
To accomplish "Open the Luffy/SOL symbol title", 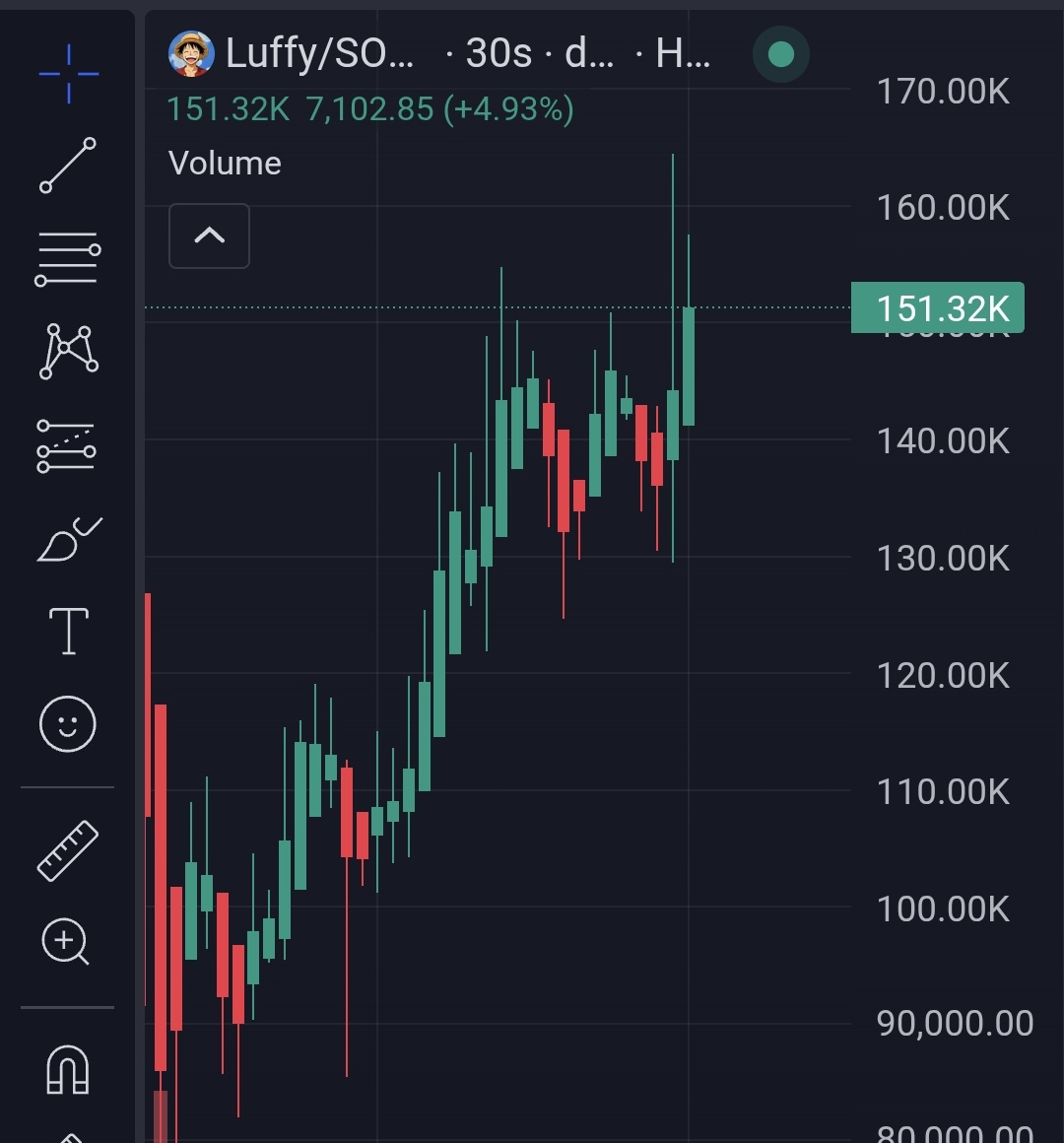I will [x=320, y=53].
